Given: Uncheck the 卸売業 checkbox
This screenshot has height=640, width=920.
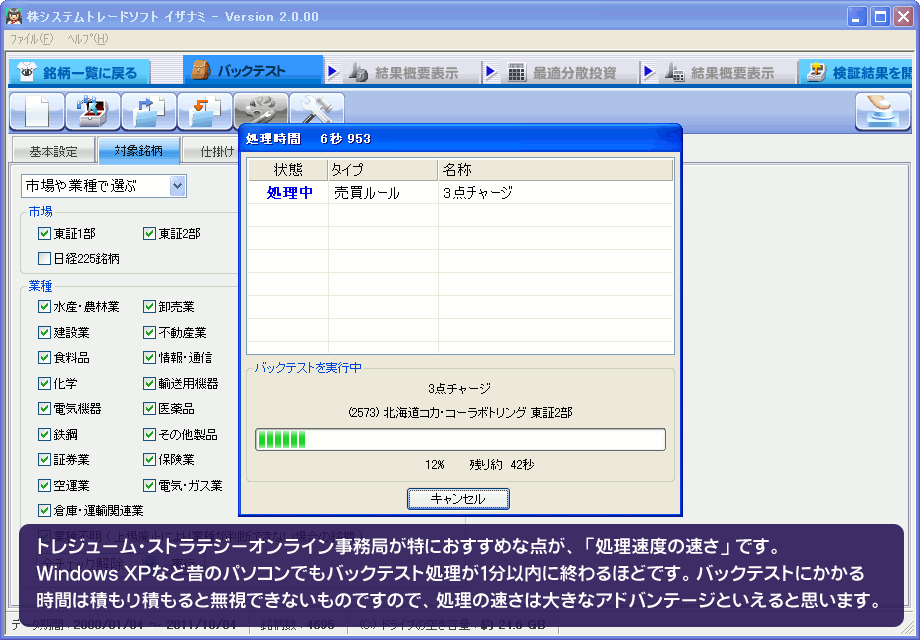Looking at the screenshot, I should [149, 306].
